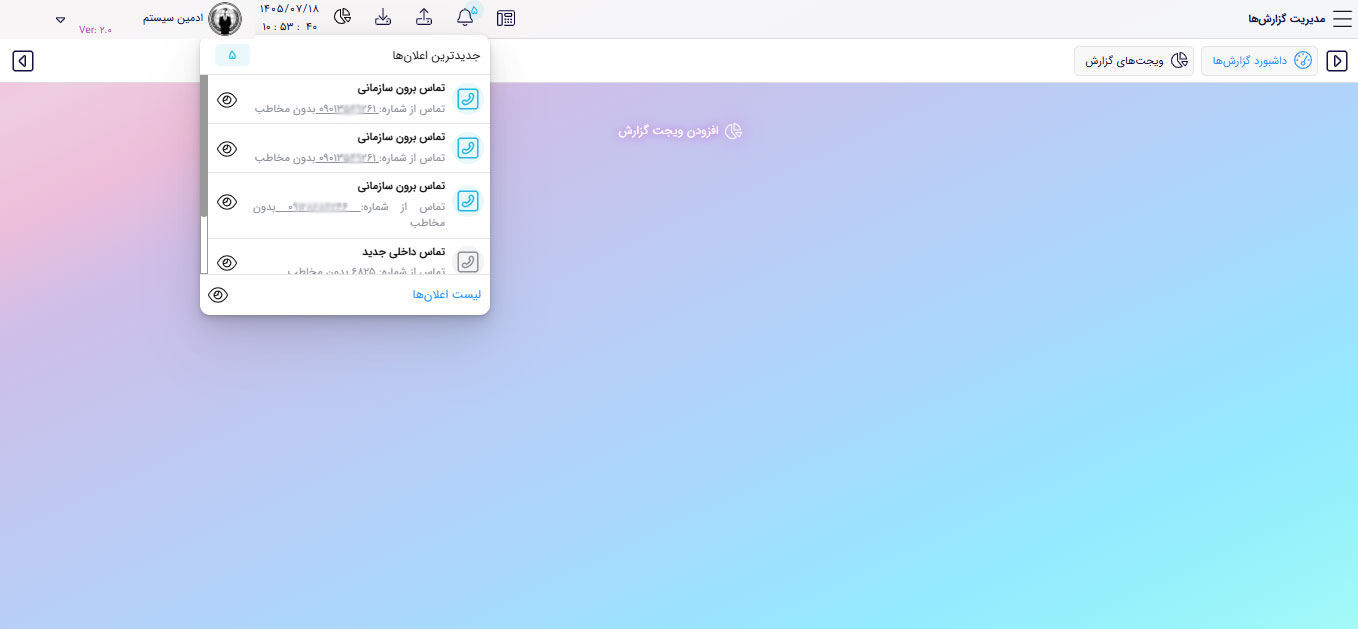The image size is (1358, 629).
Task: Mark تماس داخلی جدید notification as seen
Action: point(227,263)
